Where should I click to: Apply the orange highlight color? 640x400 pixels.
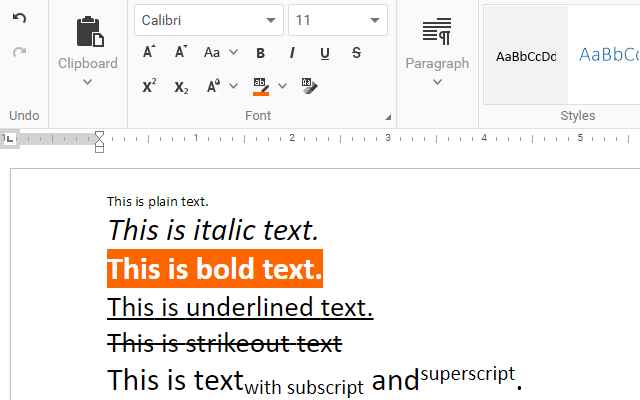pos(260,87)
